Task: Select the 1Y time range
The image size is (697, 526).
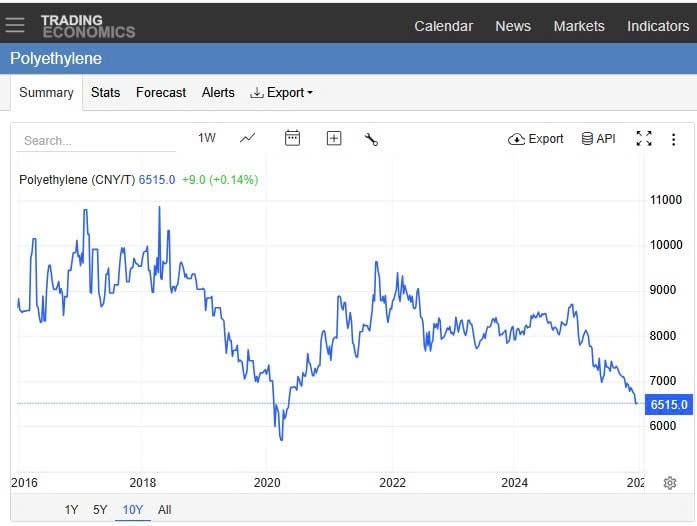Action: (71, 510)
